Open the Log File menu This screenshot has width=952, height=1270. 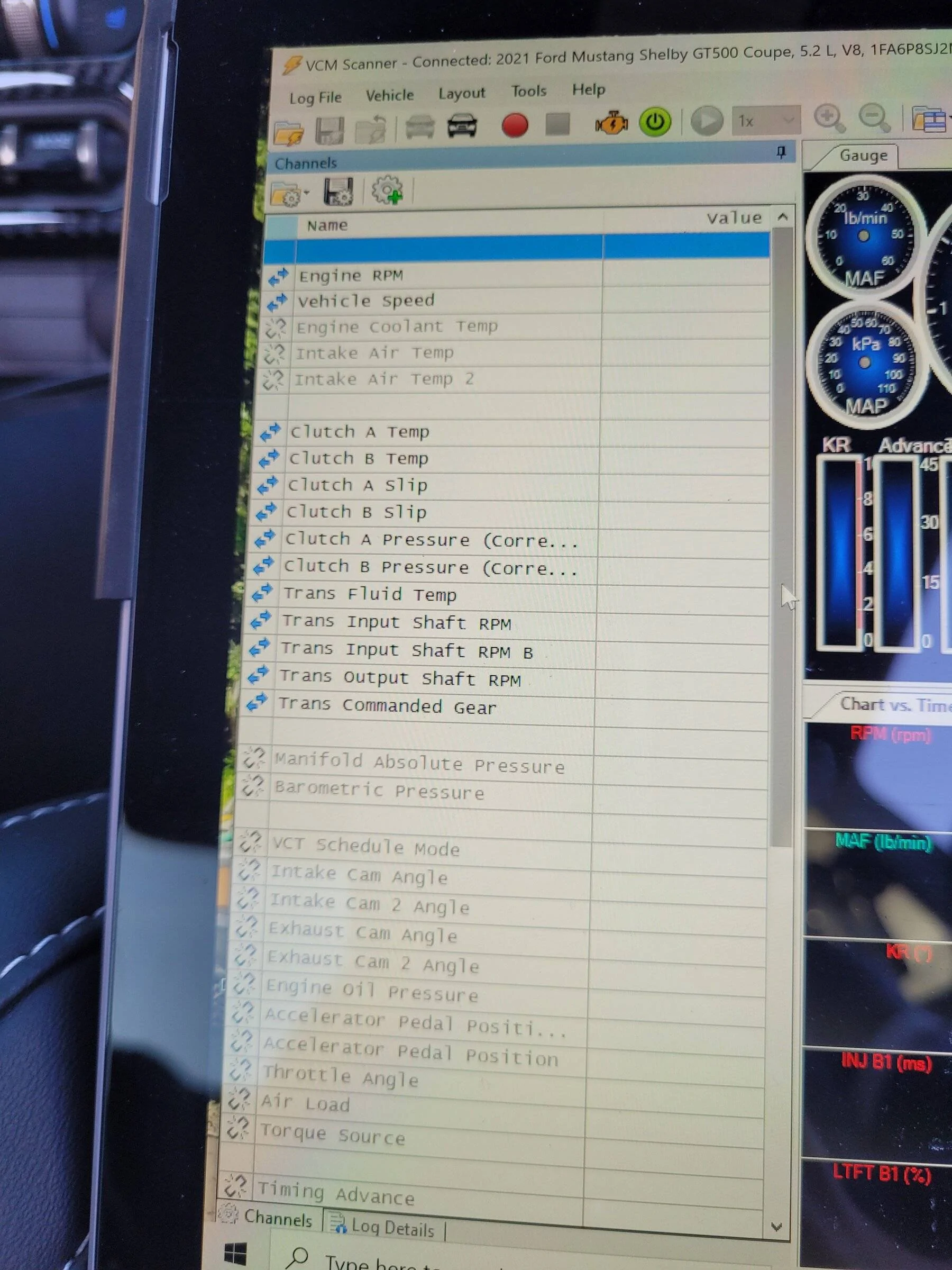pyautogui.click(x=316, y=97)
